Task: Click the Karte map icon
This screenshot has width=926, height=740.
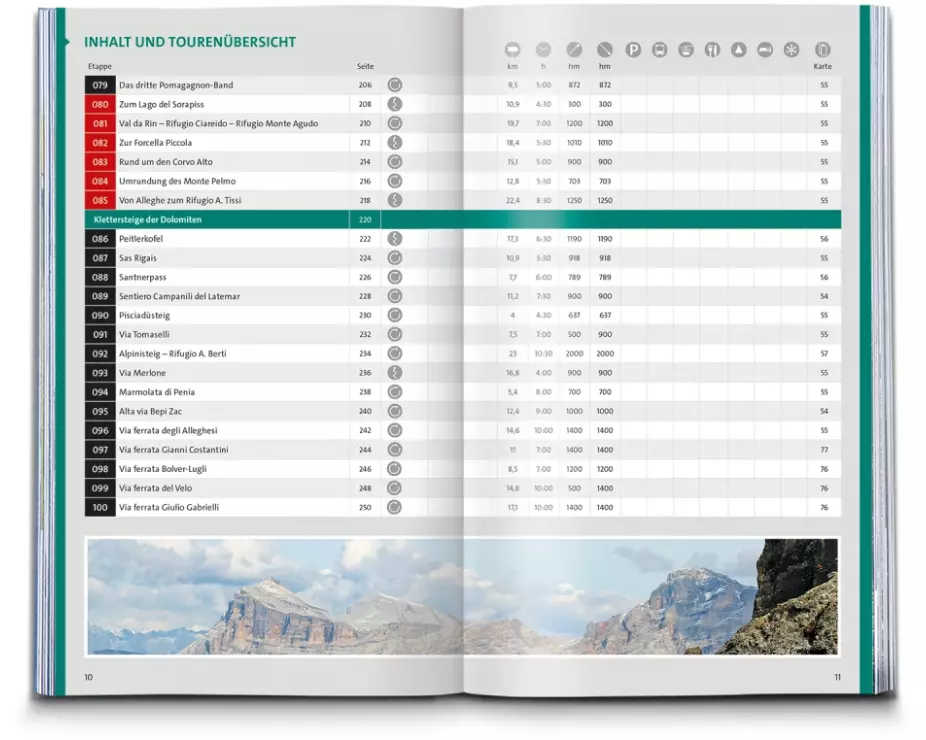Action: click(823, 49)
